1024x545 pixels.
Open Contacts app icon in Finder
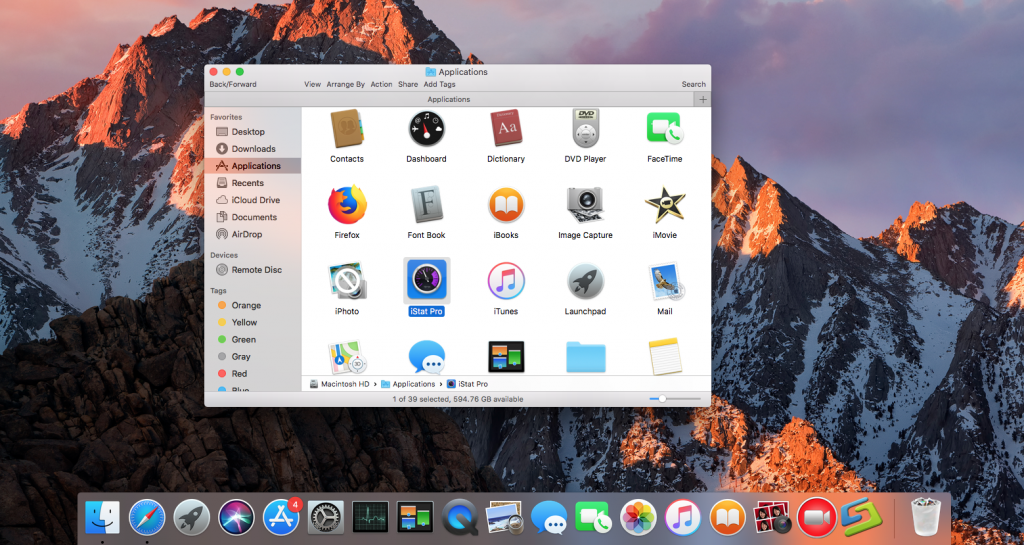coord(347,129)
